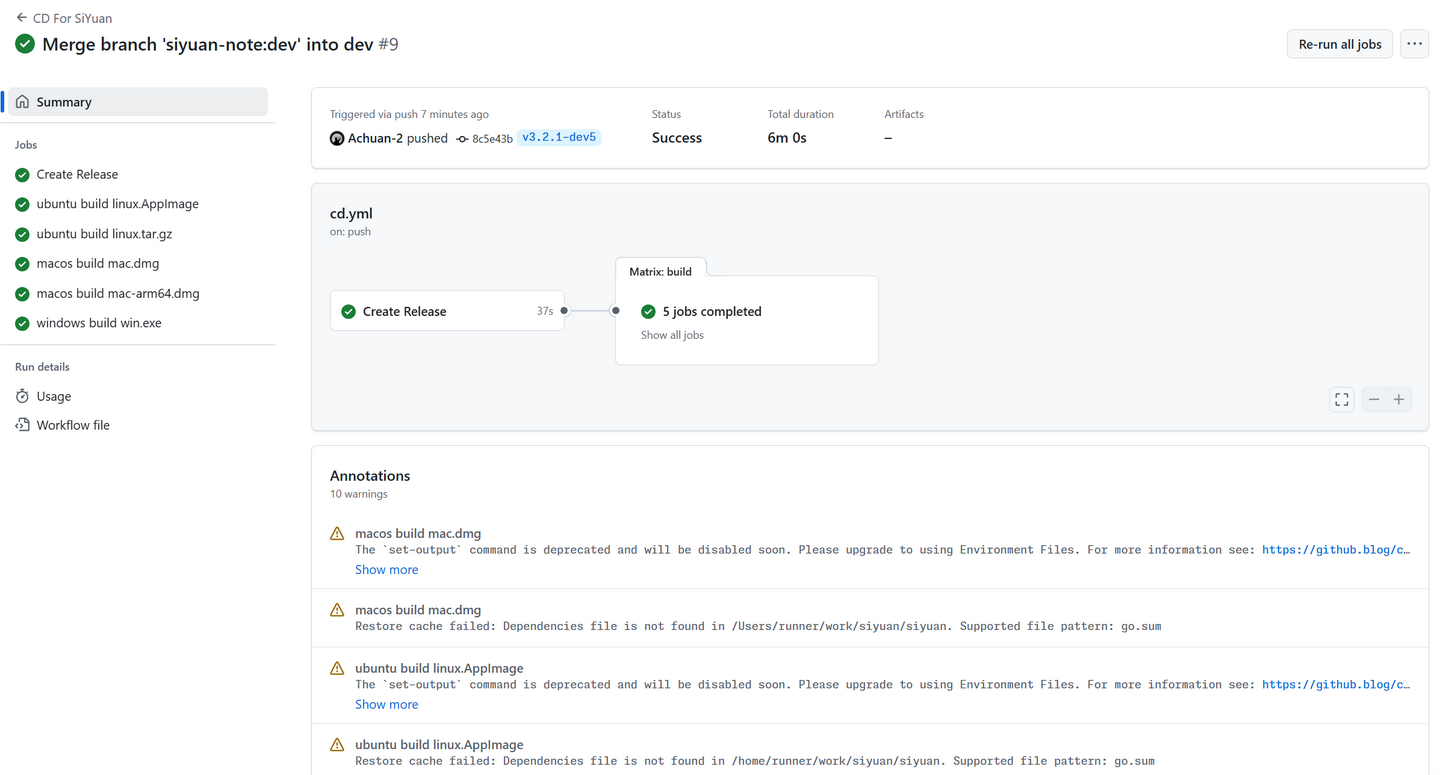Click the 10 warnings text

click(x=358, y=494)
